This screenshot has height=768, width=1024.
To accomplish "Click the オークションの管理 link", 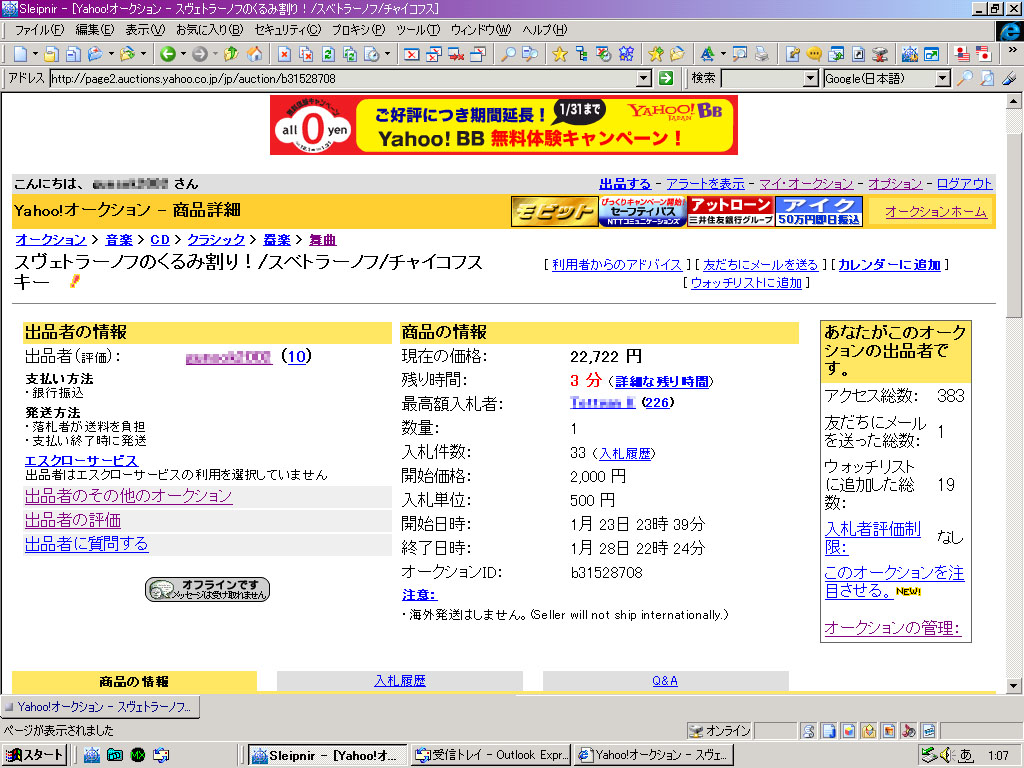I will 892,628.
